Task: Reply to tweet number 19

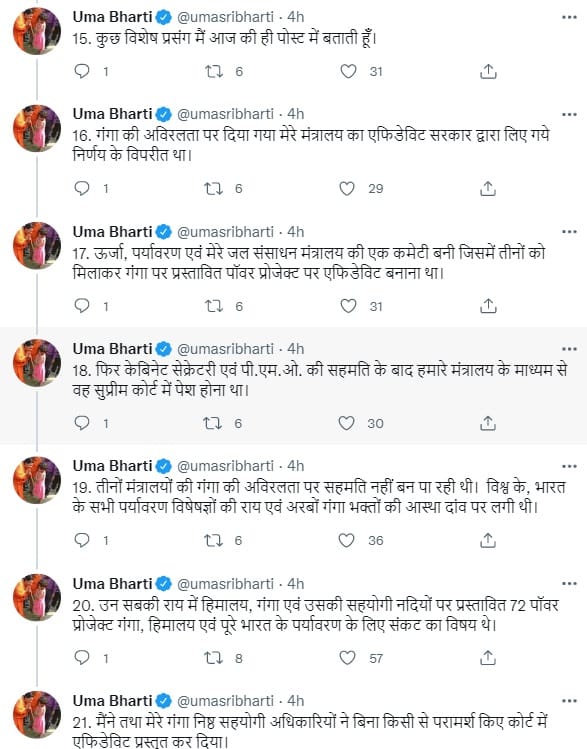Action: 82,540
